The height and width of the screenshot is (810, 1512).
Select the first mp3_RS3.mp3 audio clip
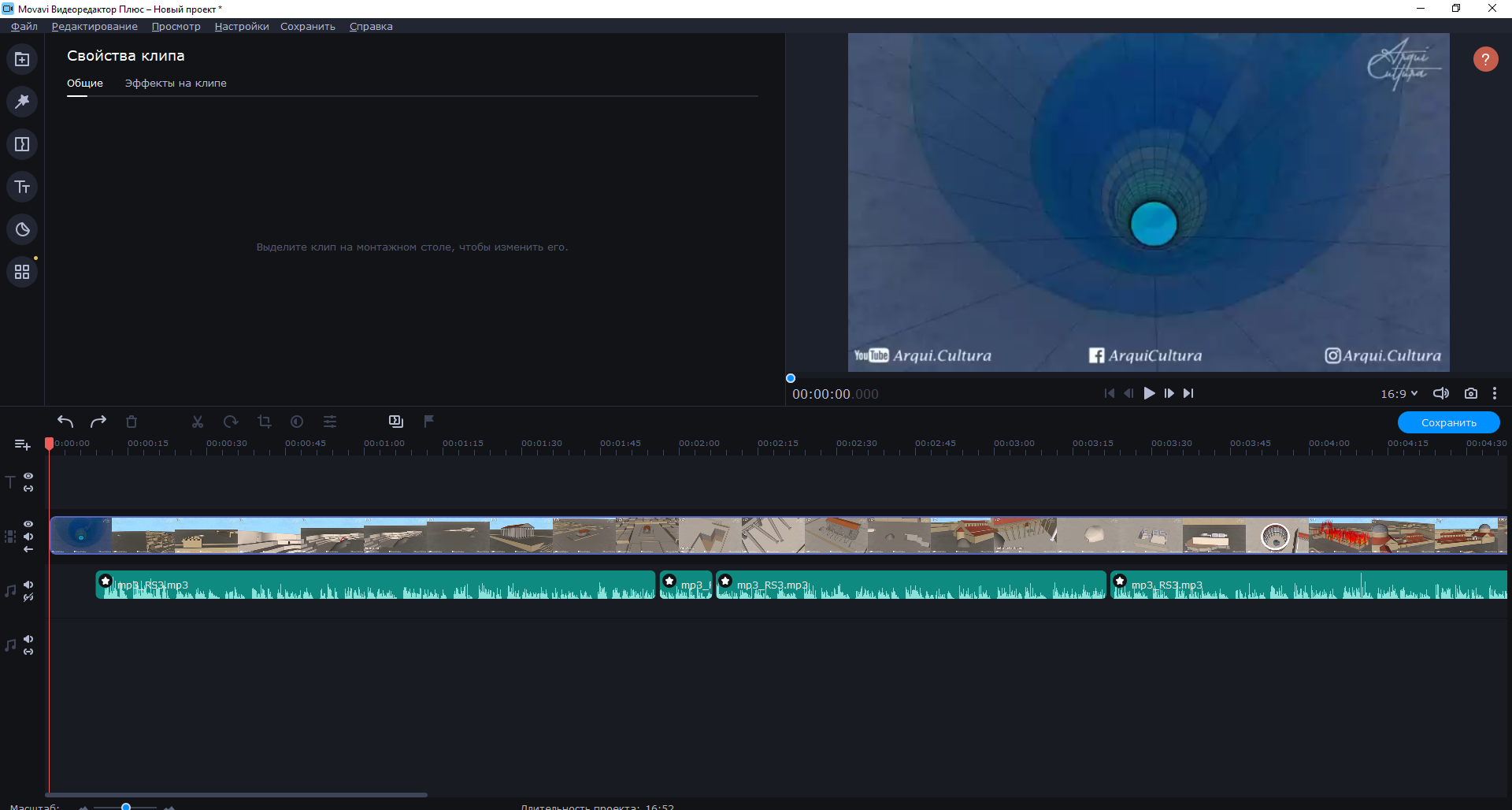[x=376, y=585]
